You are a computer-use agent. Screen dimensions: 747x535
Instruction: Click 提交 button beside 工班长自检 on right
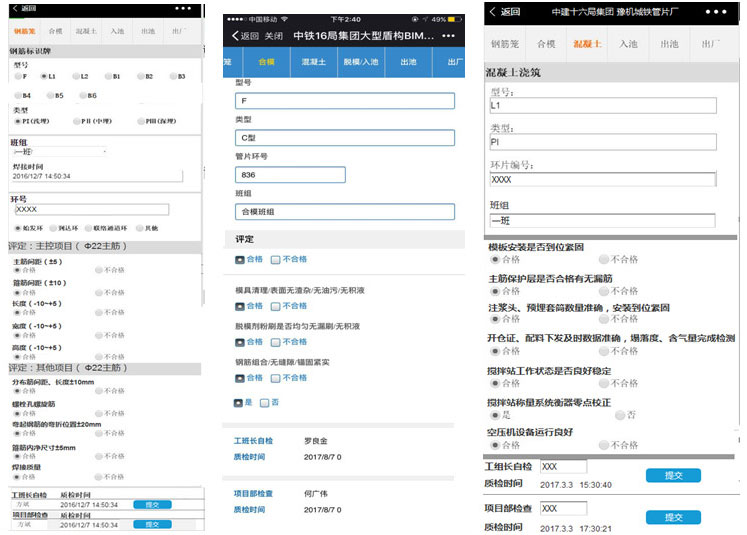[666, 475]
